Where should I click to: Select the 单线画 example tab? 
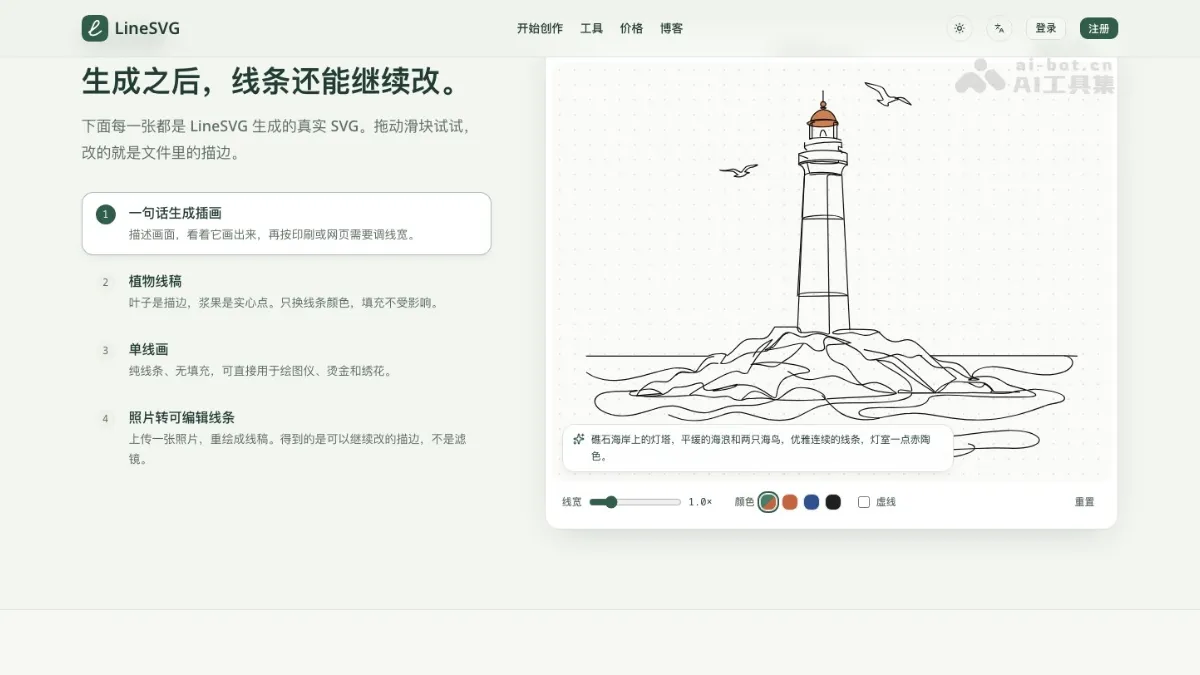(x=286, y=359)
